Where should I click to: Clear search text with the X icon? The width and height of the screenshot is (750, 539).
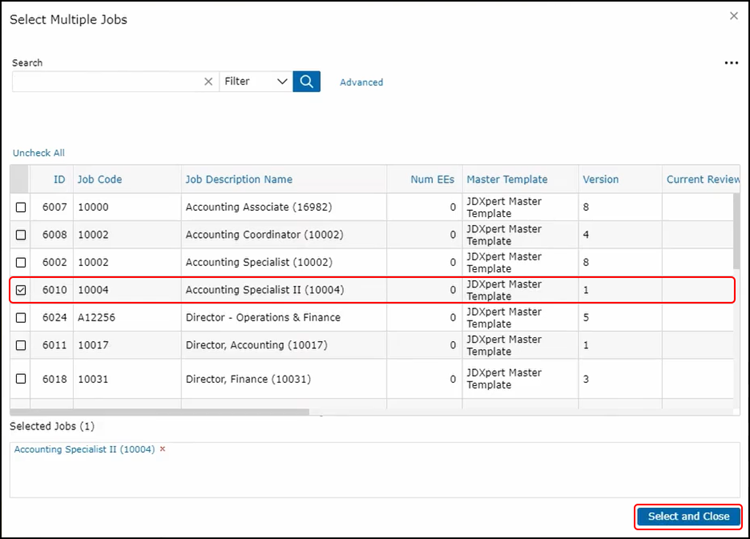208,82
